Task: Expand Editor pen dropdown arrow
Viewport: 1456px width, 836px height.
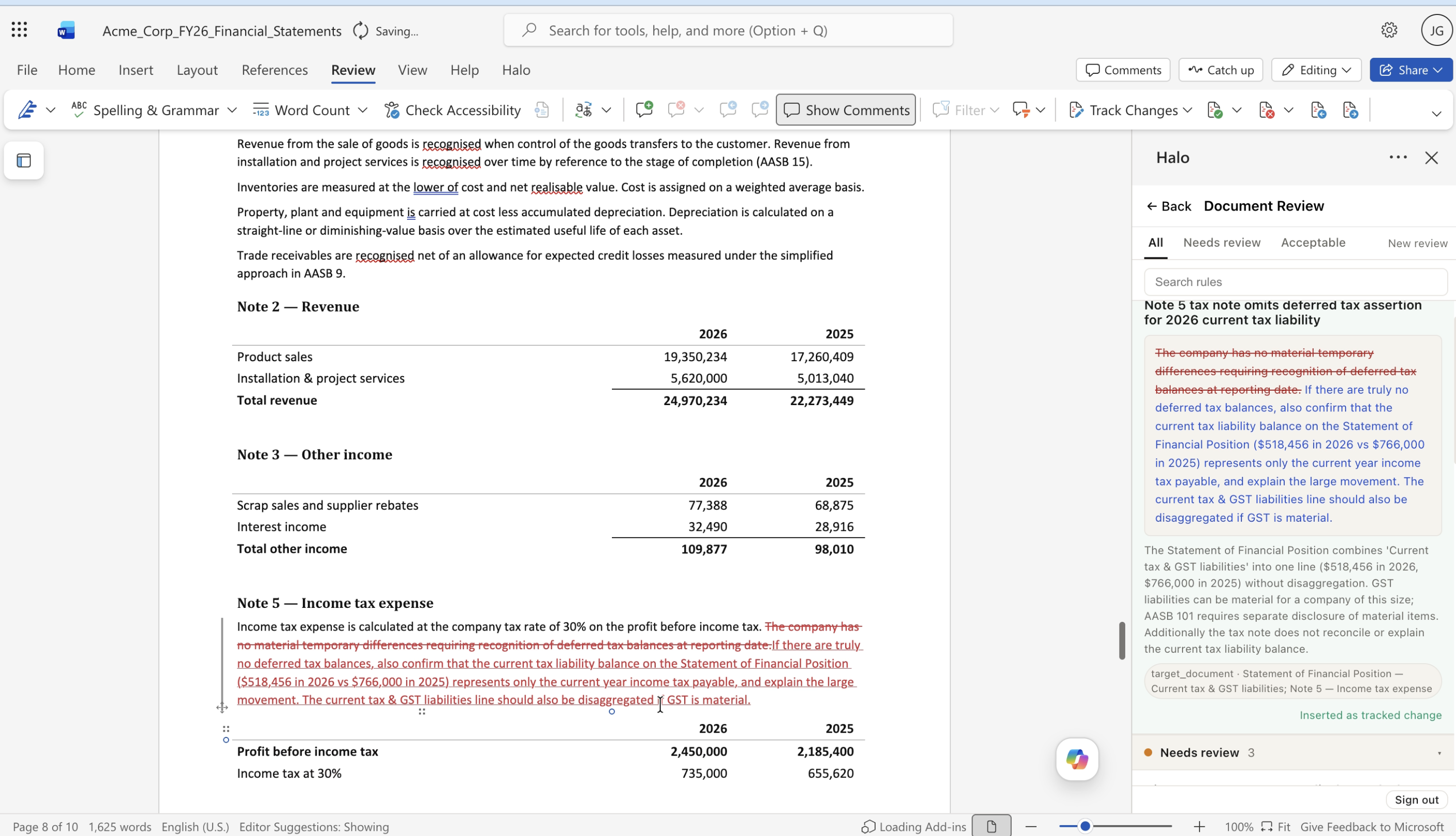Action: (51, 110)
